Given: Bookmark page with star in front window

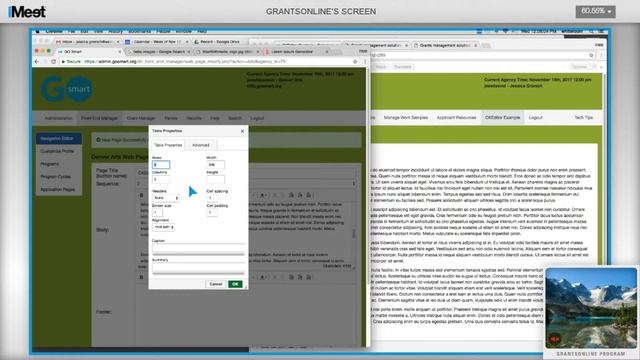Looking at the screenshot, I should coord(355,61).
